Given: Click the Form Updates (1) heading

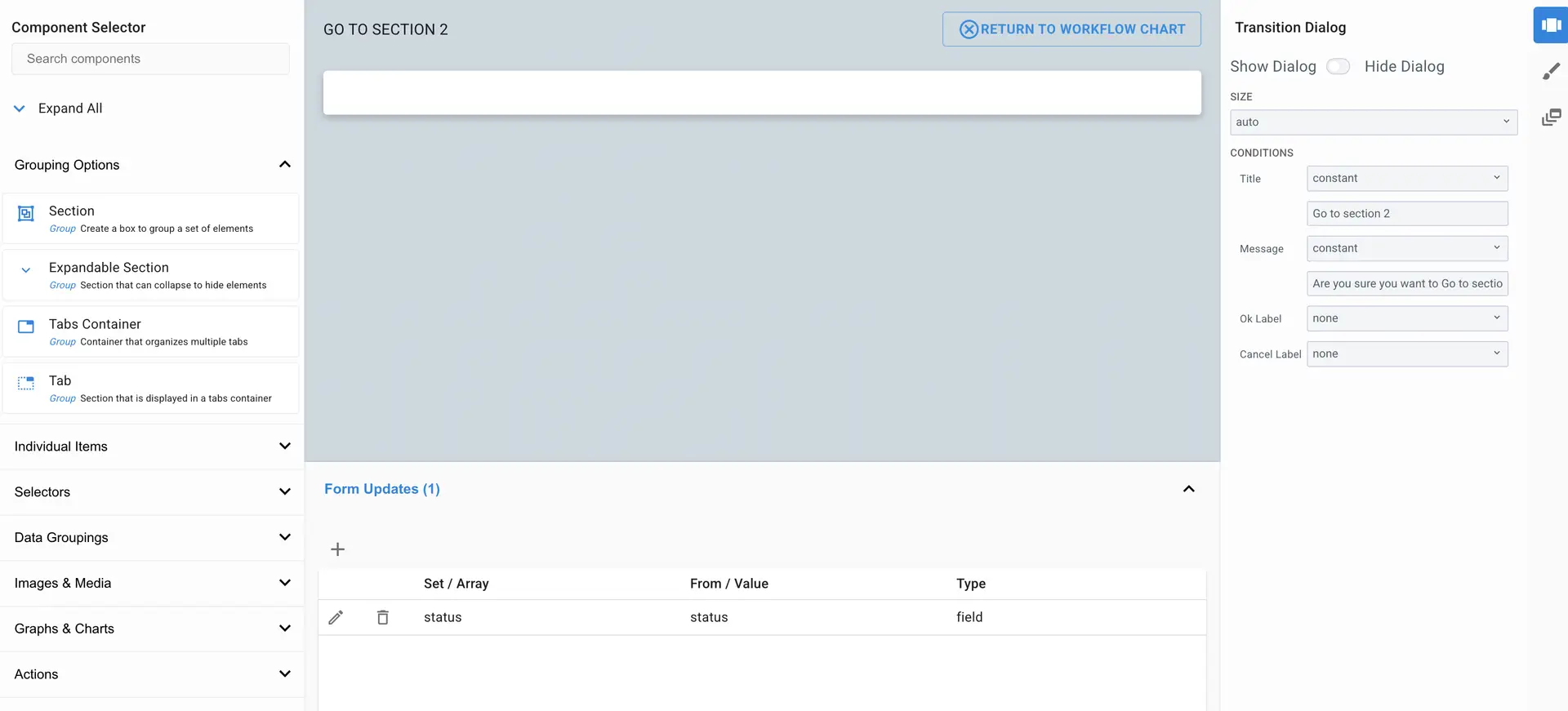Looking at the screenshot, I should (x=382, y=489).
